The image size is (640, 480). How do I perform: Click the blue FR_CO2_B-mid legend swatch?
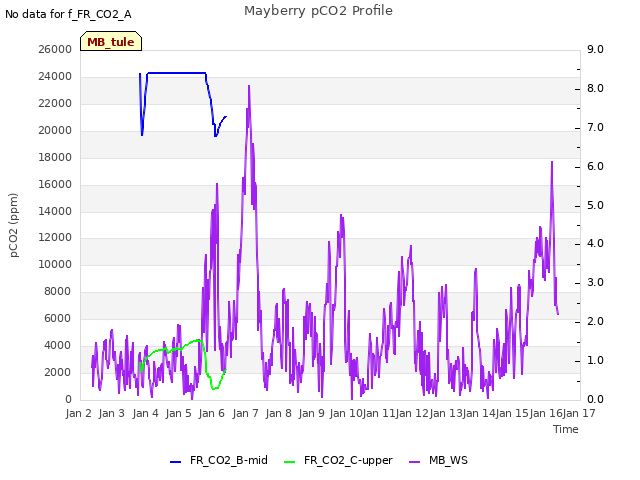point(176,462)
